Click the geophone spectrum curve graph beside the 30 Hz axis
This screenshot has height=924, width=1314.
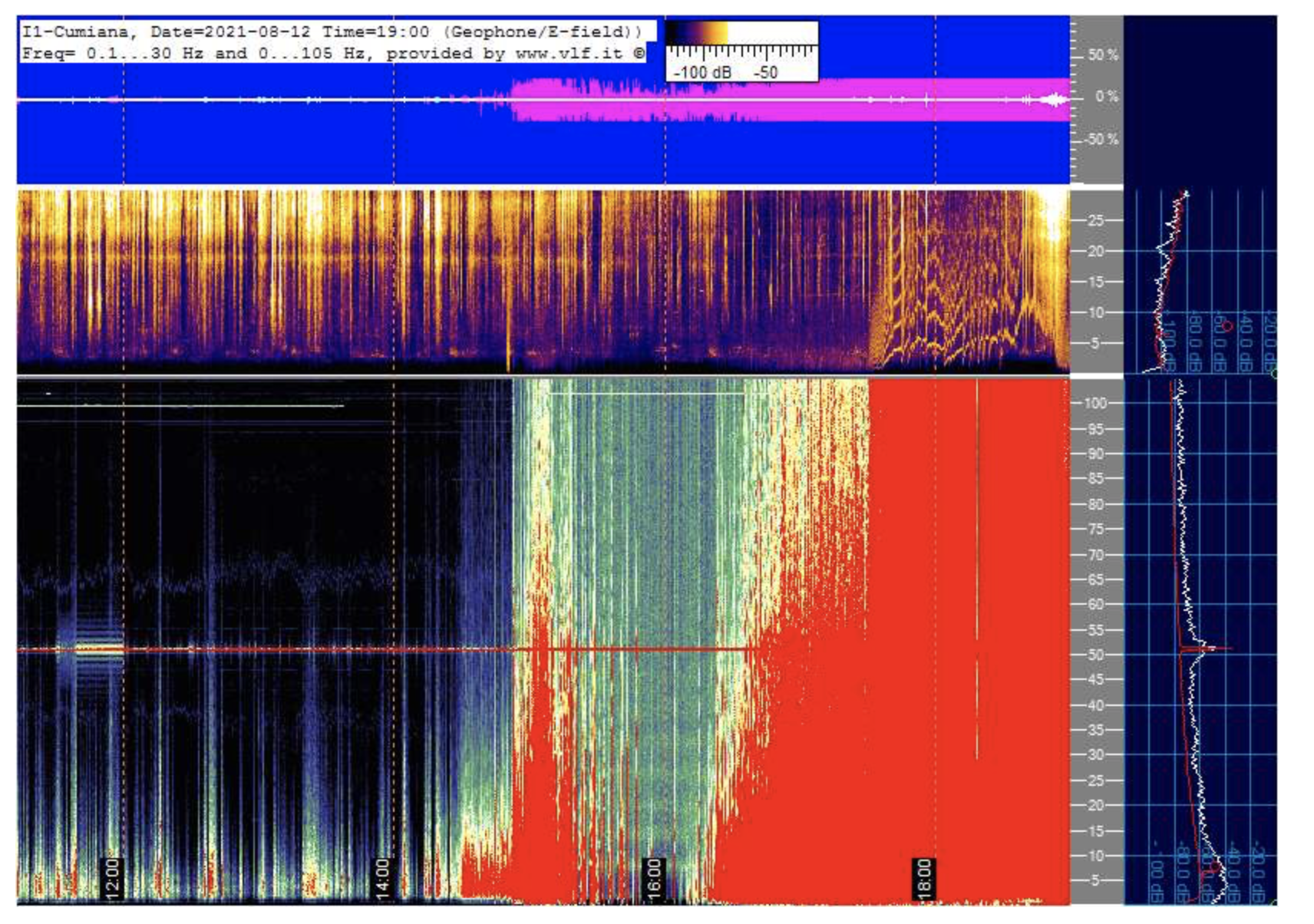click(x=1200, y=281)
